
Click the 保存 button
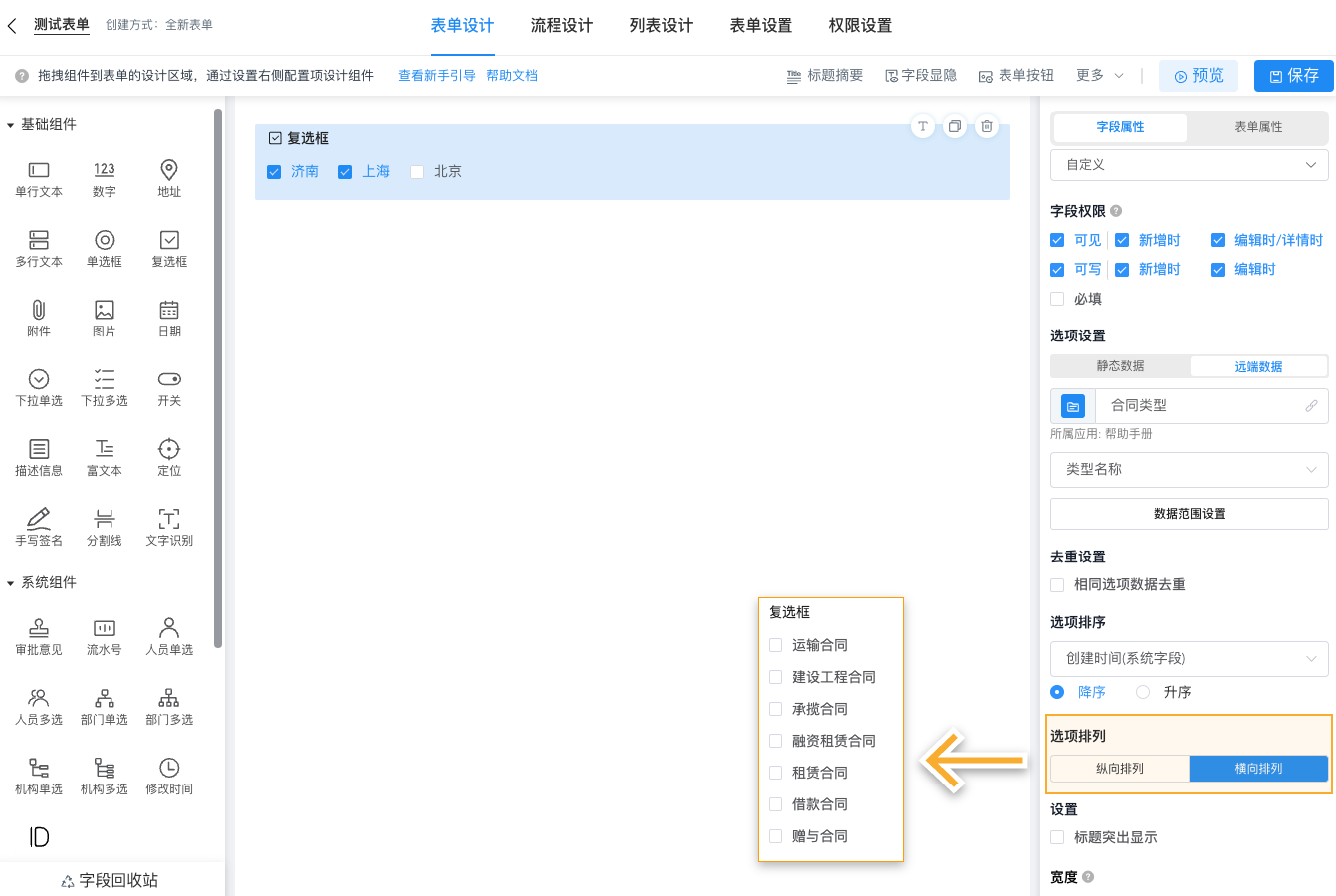1293,75
